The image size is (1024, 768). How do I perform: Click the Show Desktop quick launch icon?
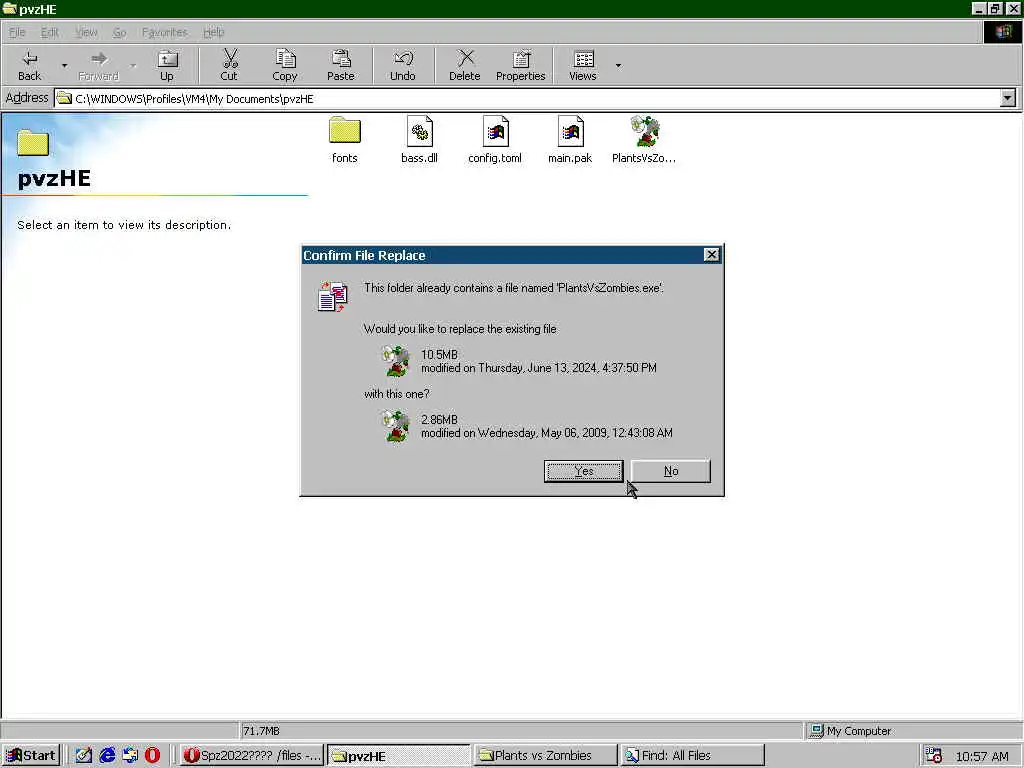tap(84, 756)
